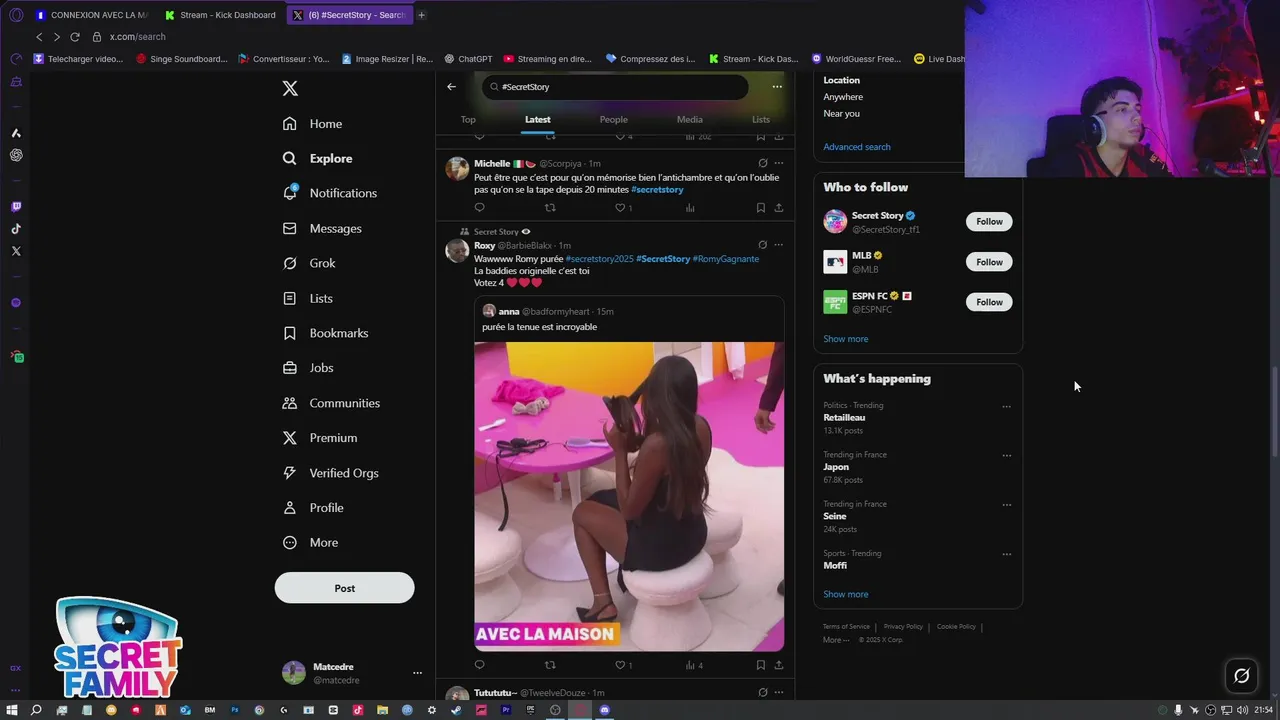1280x720 pixels.
Task: Expand the More menu in sidebar
Action: 310,543
